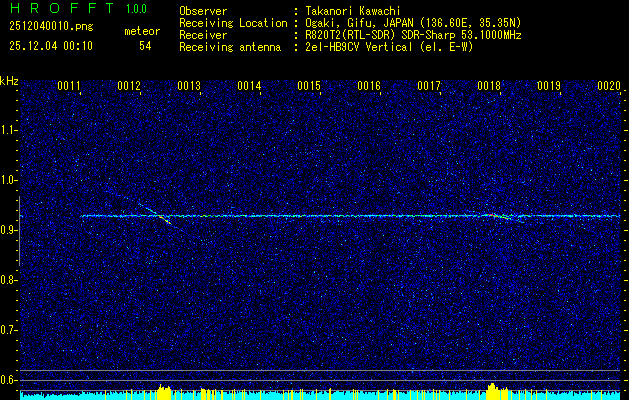This screenshot has height=400, width=629.
Task: Click the Observer name Takanori Kawachi
Action: (x=353, y=11)
